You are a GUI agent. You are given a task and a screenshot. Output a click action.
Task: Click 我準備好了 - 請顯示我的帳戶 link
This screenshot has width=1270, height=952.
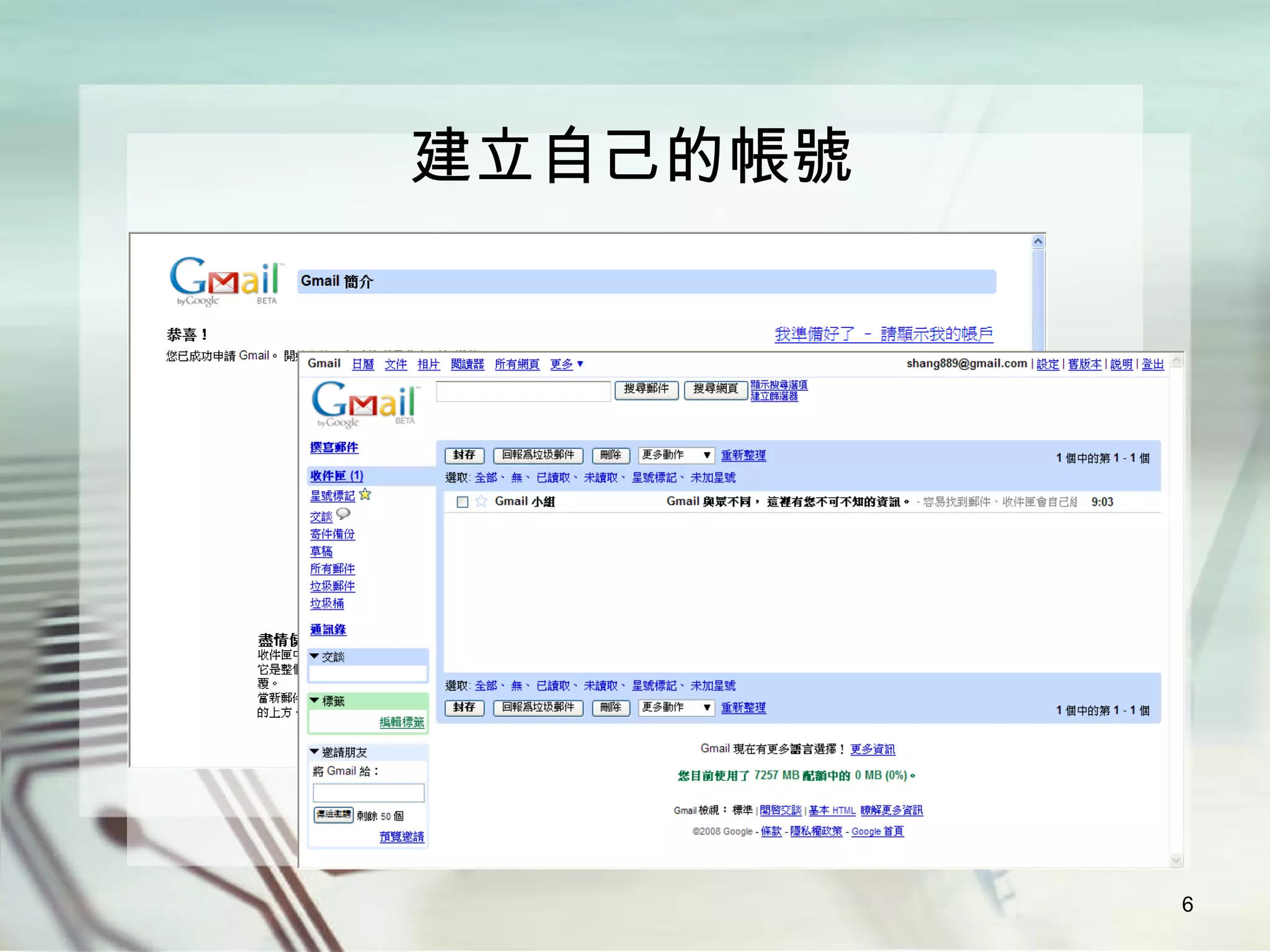(884, 334)
